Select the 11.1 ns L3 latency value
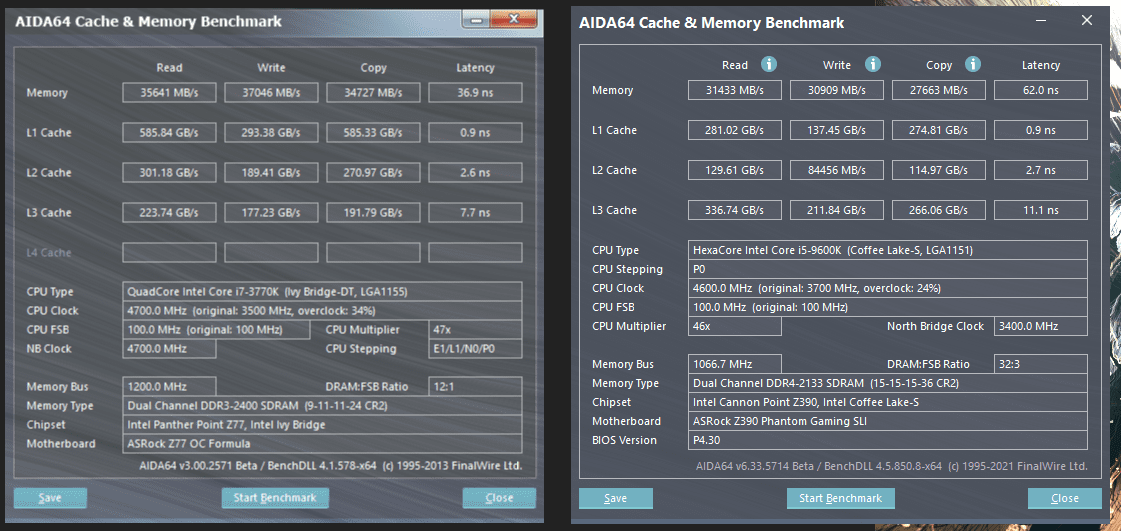Screen dimensions: 1121x531 [x=1041, y=210]
